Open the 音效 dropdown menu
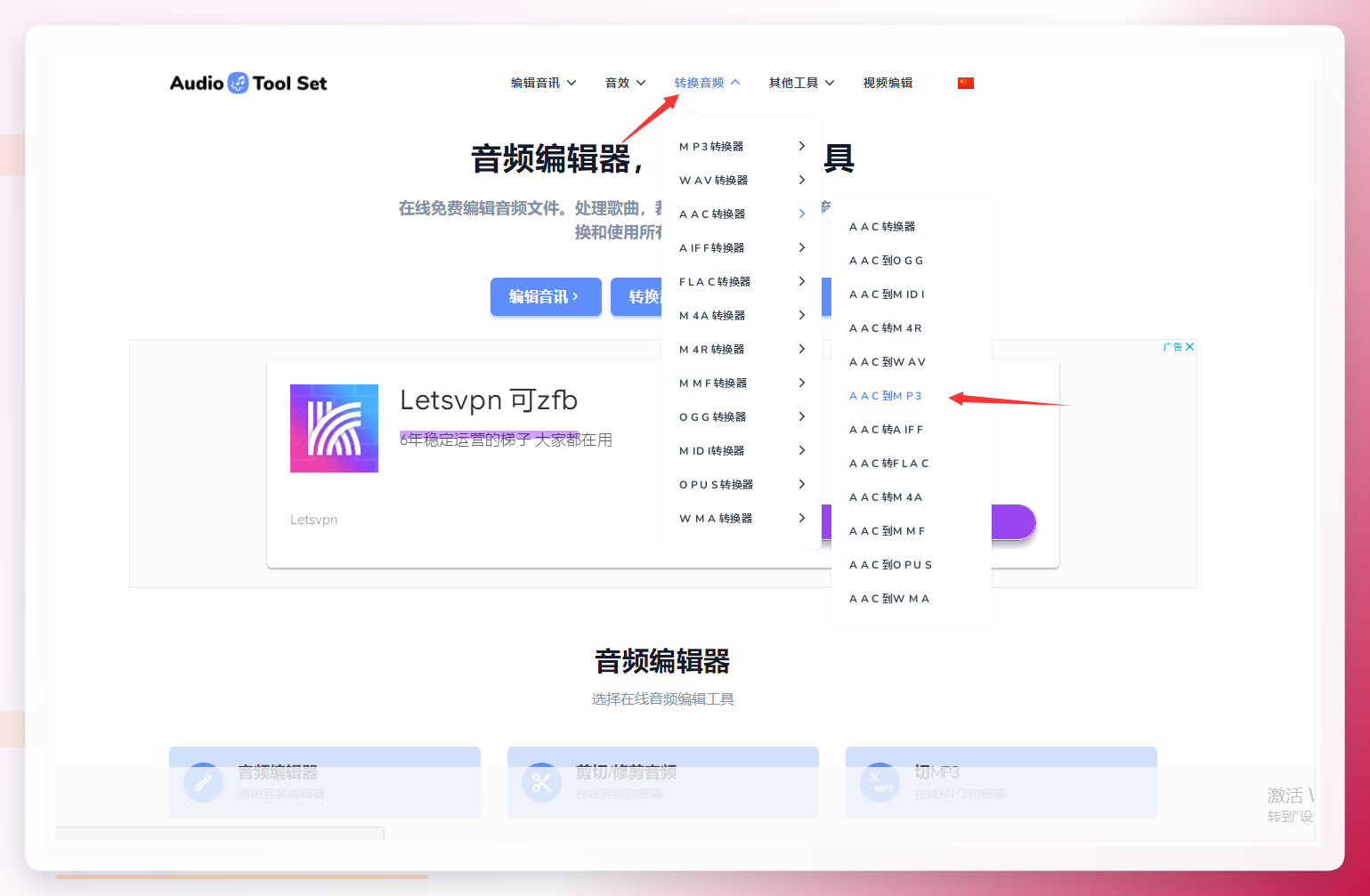The image size is (1370, 896). coord(625,83)
